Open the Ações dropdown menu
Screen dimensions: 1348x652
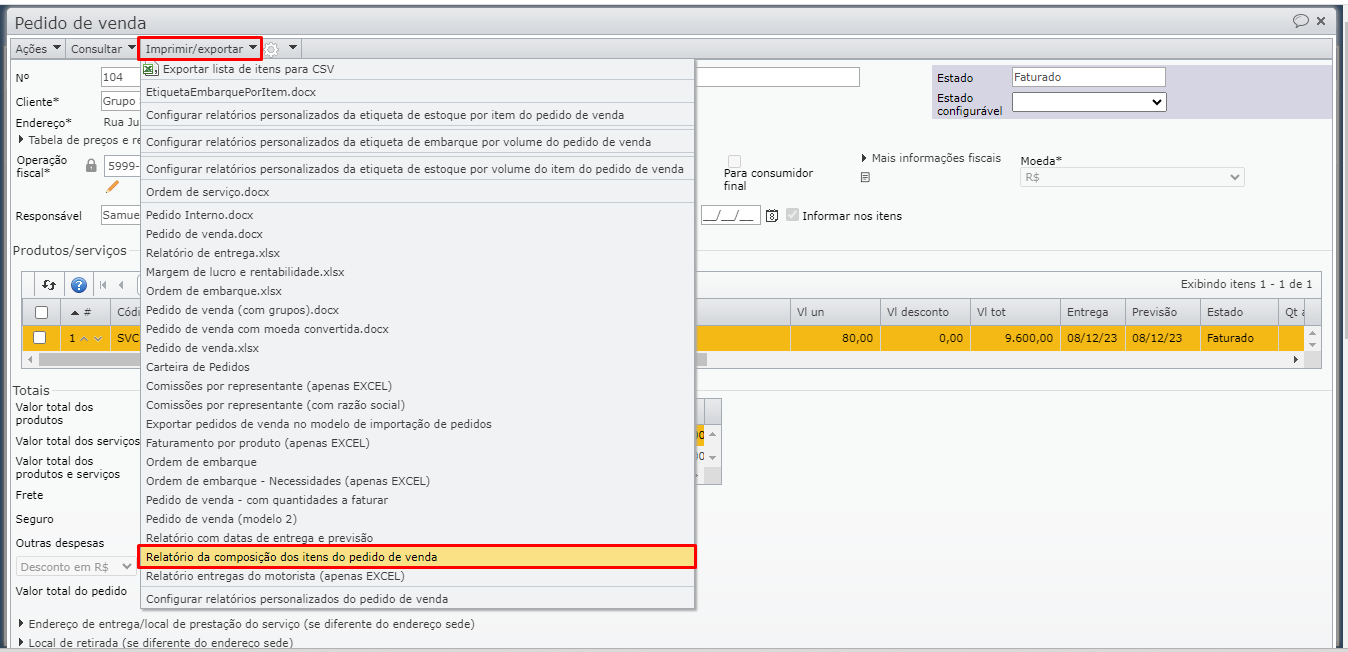[x=38, y=48]
